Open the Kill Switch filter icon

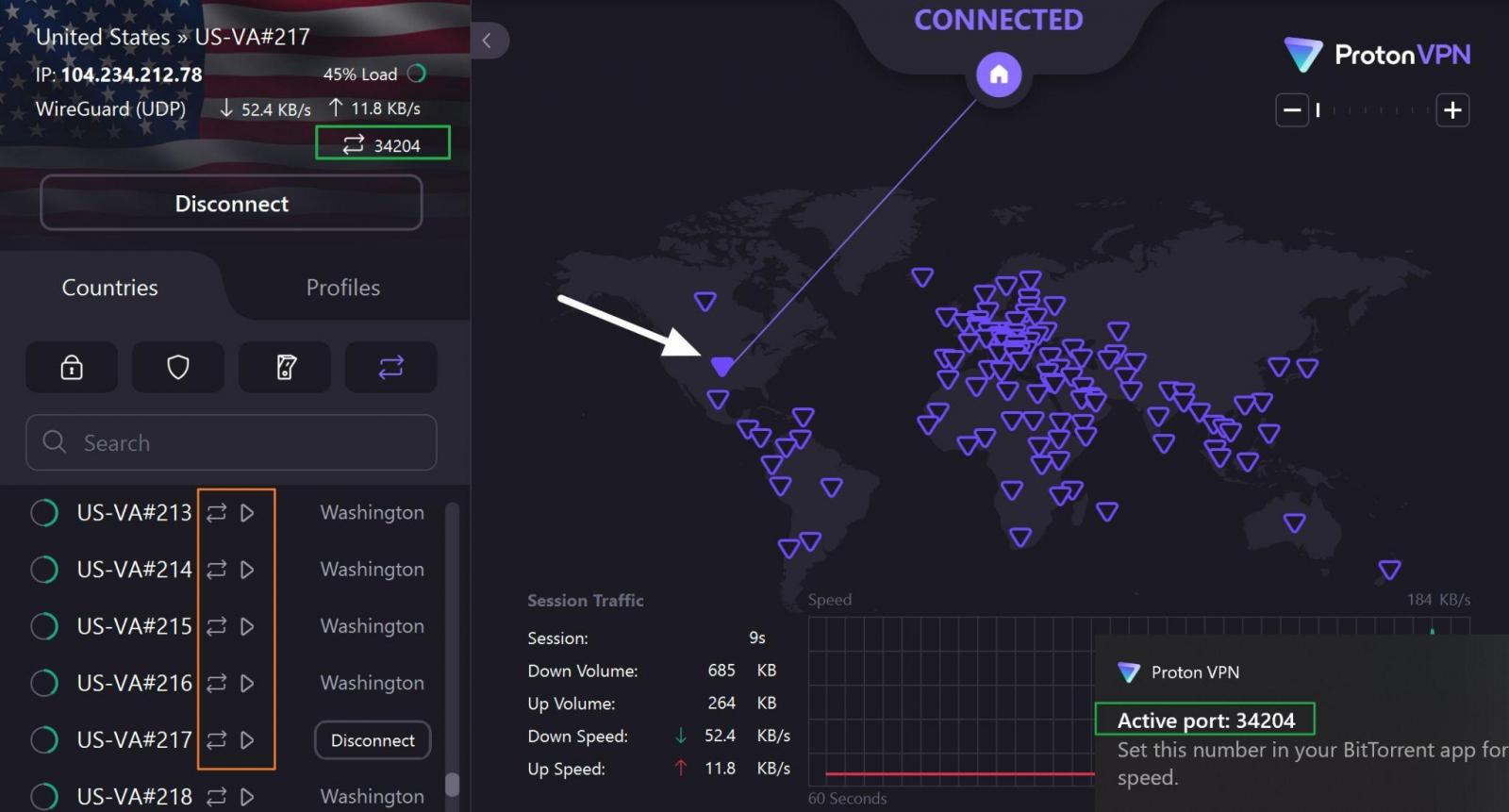[x=286, y=367]
